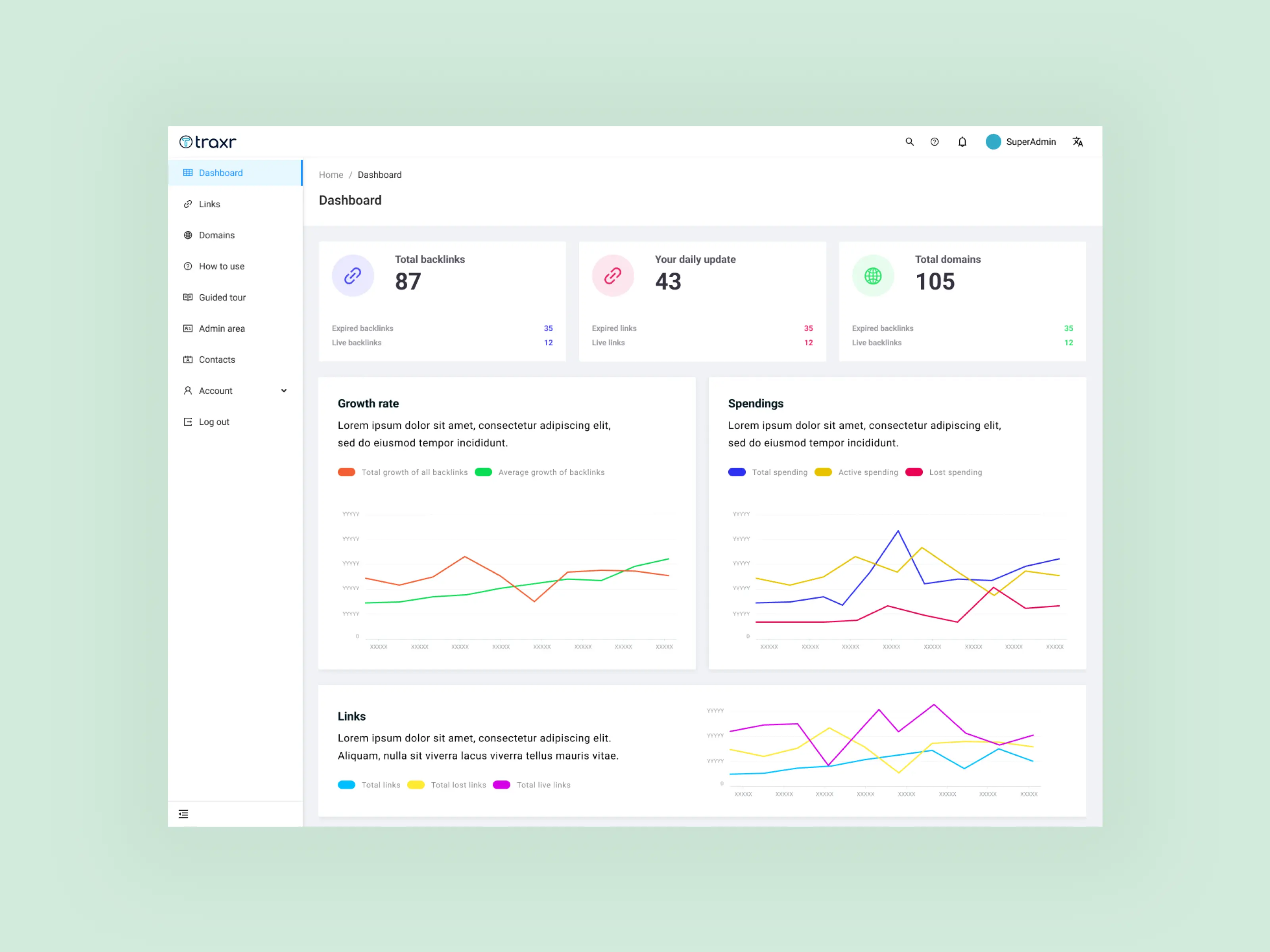The width and height of the screenshot is (1270, 952).
Task: Collapse the sidebar with bottom menu icon
Action: click(183, 814)
